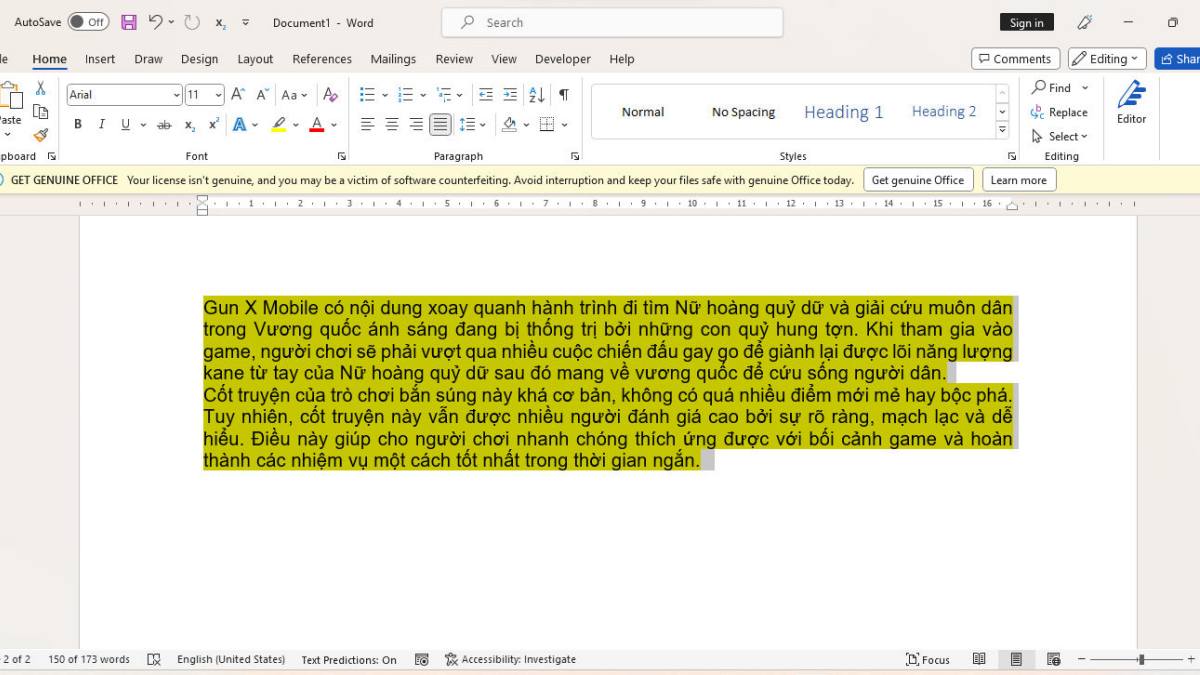
Task: Toggle justify alignment
Action: pyautogui.click(x=440, y=125)
